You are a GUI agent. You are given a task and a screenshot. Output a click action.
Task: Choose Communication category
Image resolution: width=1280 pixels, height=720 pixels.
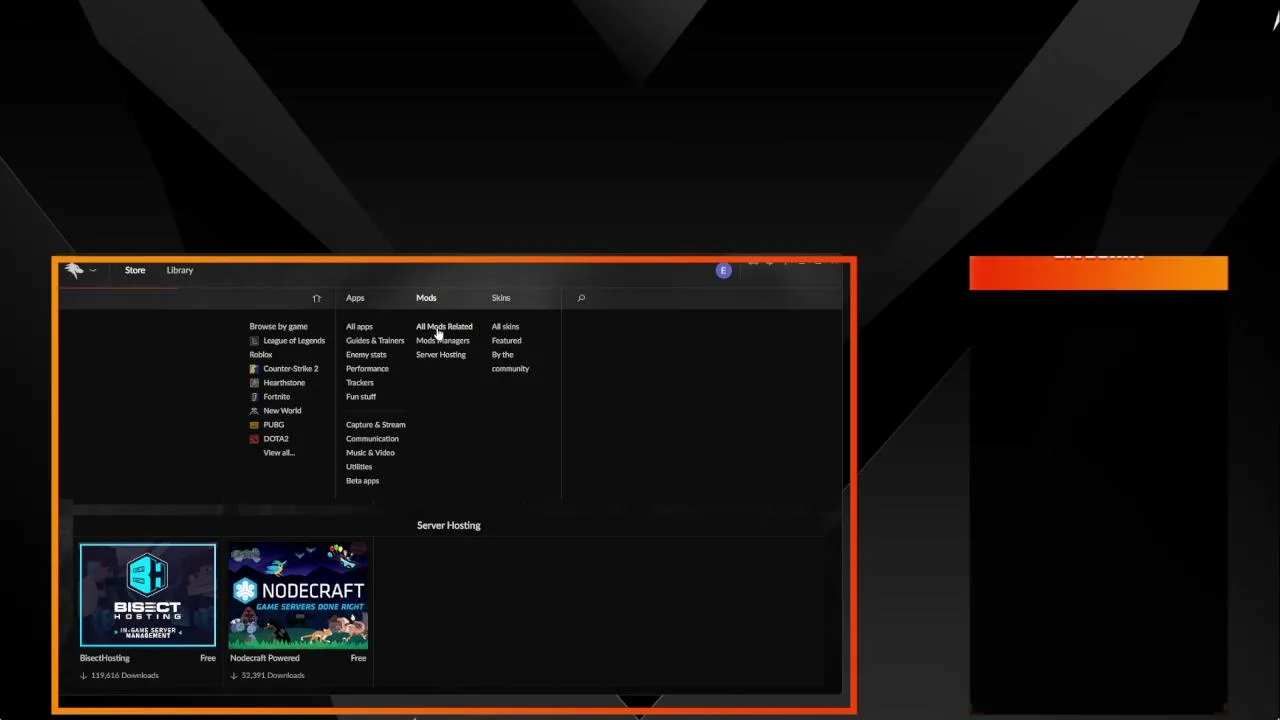[x=372, y=439]
